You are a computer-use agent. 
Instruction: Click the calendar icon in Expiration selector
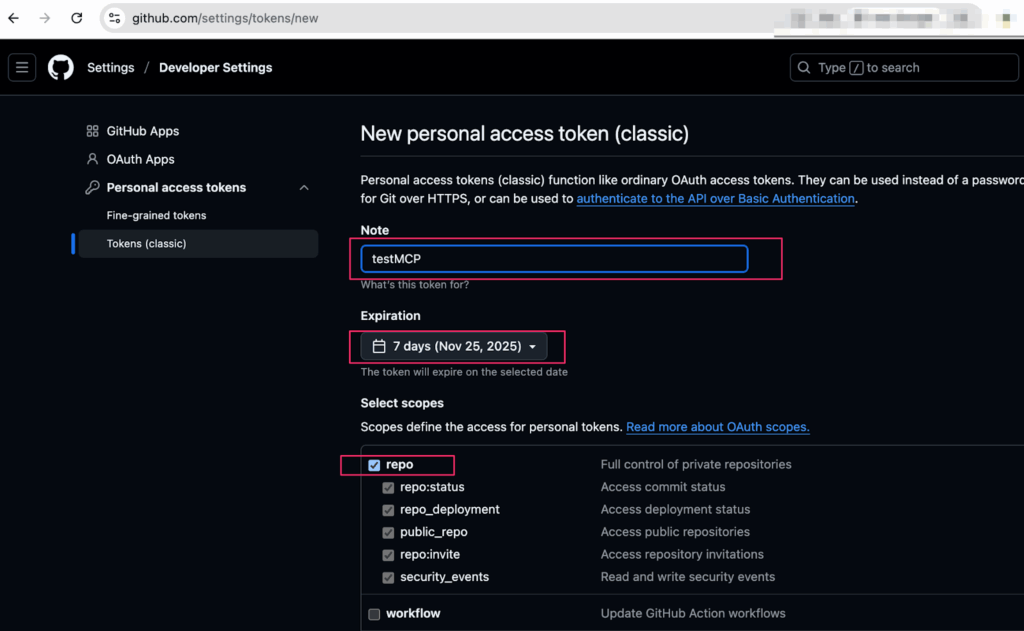click(x=378, y=346)
